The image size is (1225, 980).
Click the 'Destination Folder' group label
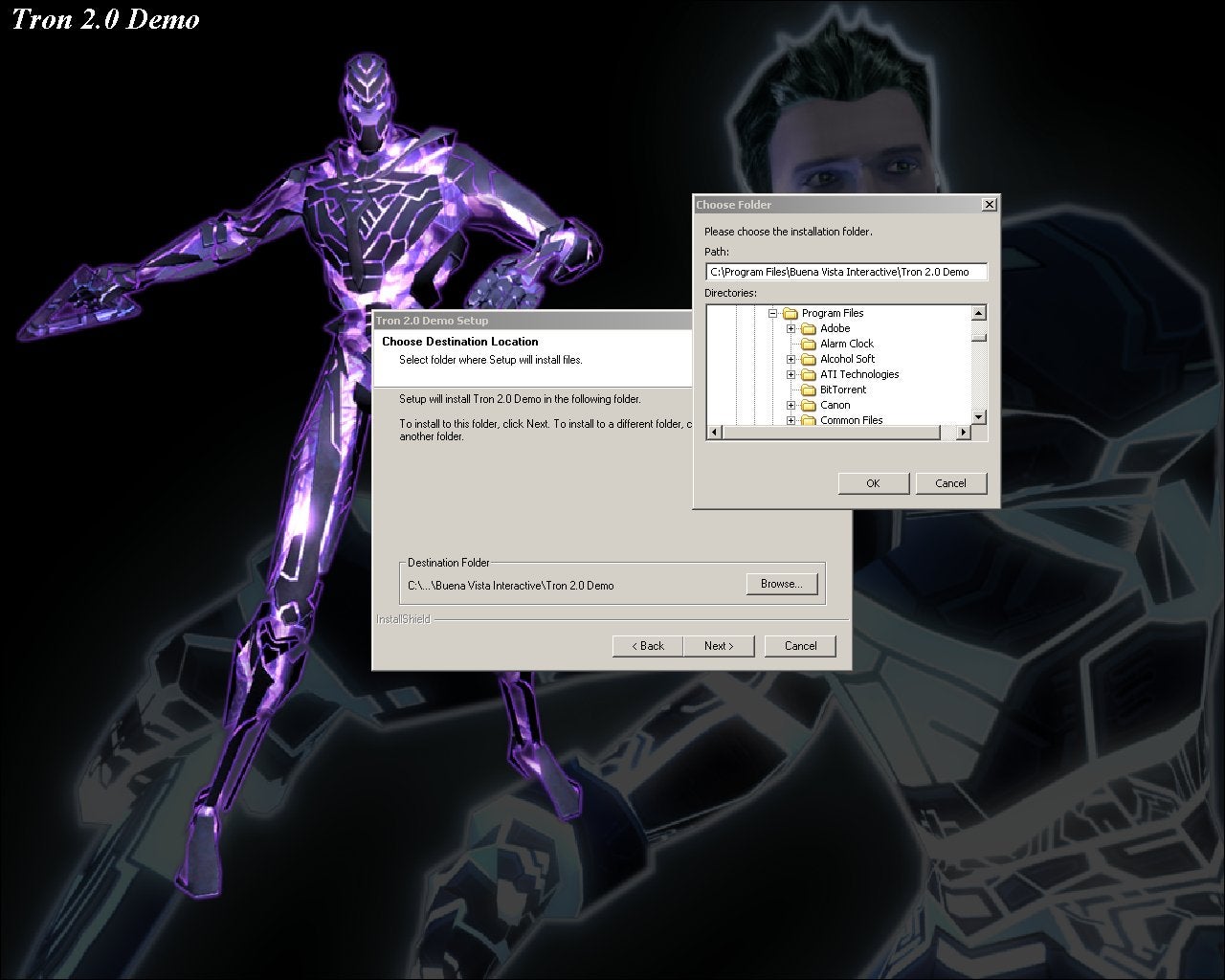point(449,563)
